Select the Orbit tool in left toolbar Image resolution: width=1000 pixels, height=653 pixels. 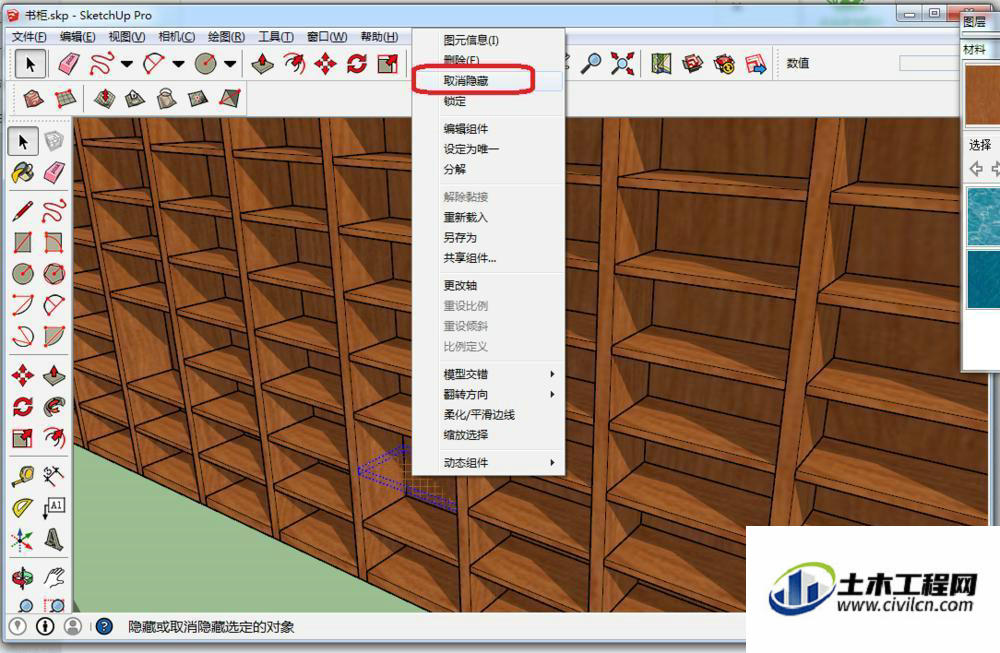click(23, 578)
